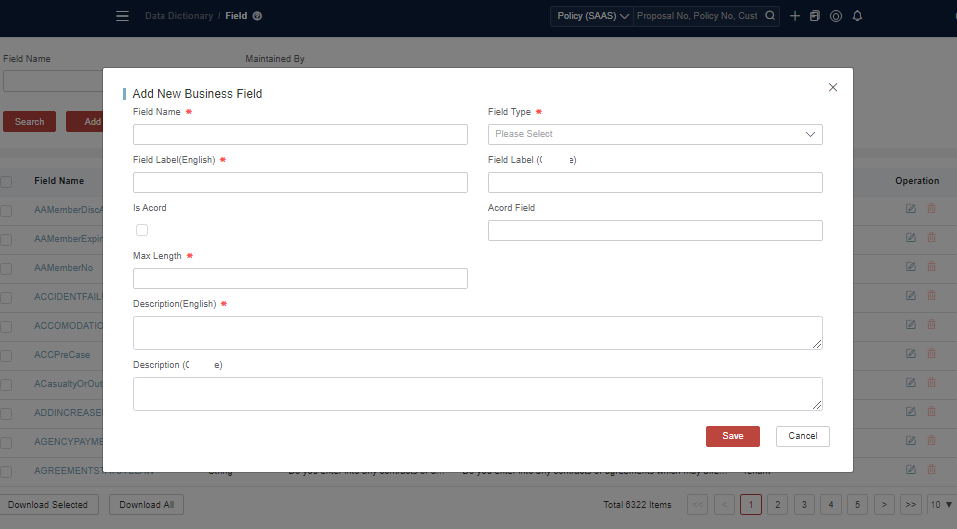Edit the AGREEMENTS row via pencil icon
The width and height of the screenshot is (957, 529).
[911, 469]
